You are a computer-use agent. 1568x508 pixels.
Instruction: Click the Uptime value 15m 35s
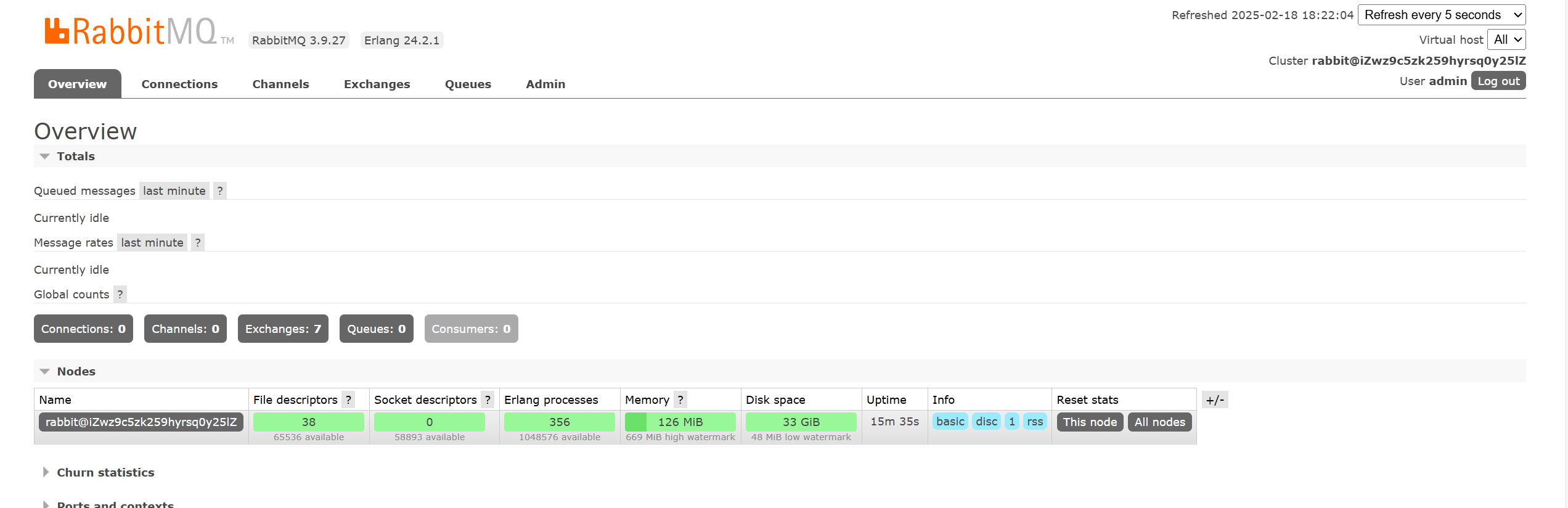(x=895, y=421)
